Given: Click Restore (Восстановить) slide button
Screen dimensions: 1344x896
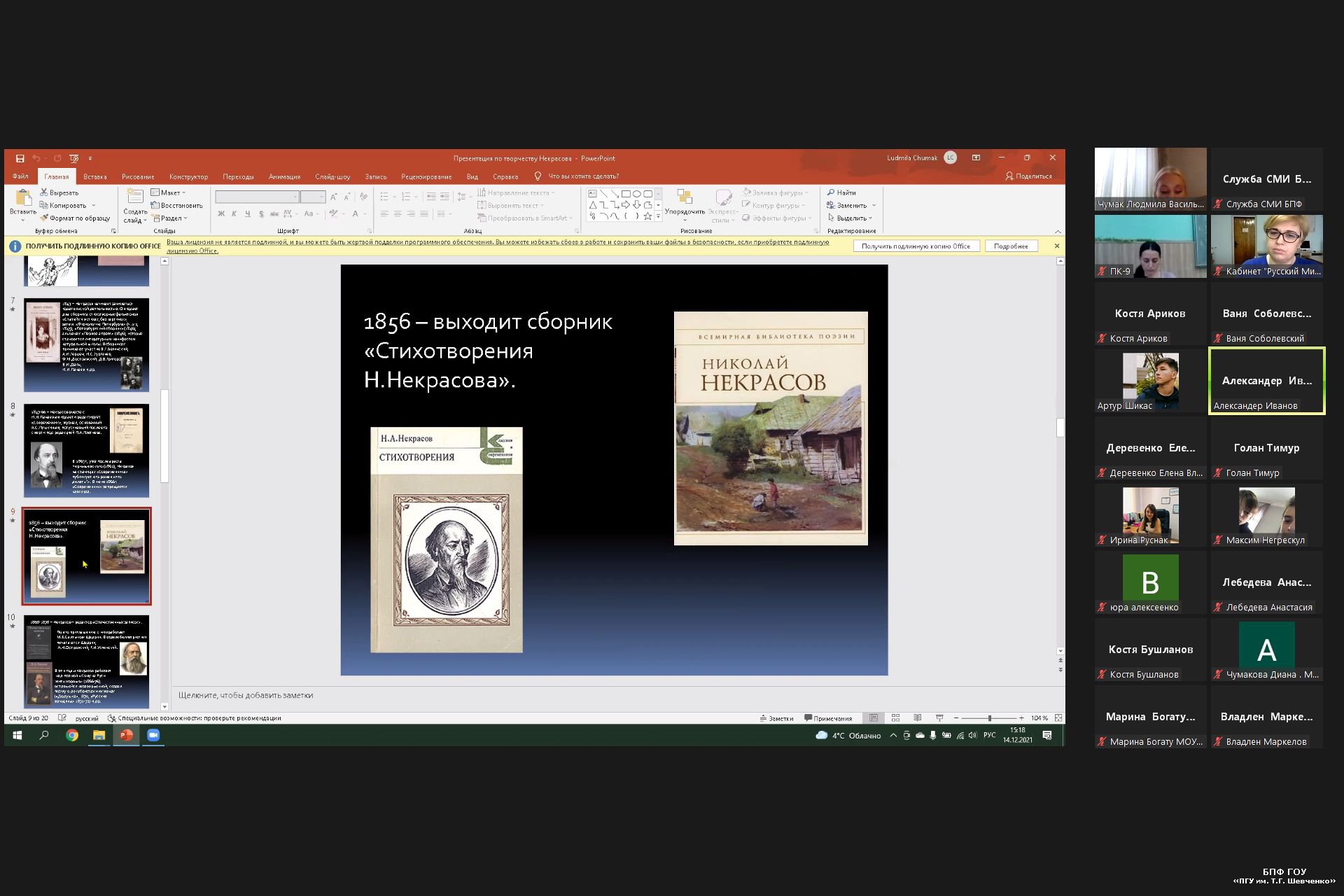Looking at the screenshot, I should point(176,205).
